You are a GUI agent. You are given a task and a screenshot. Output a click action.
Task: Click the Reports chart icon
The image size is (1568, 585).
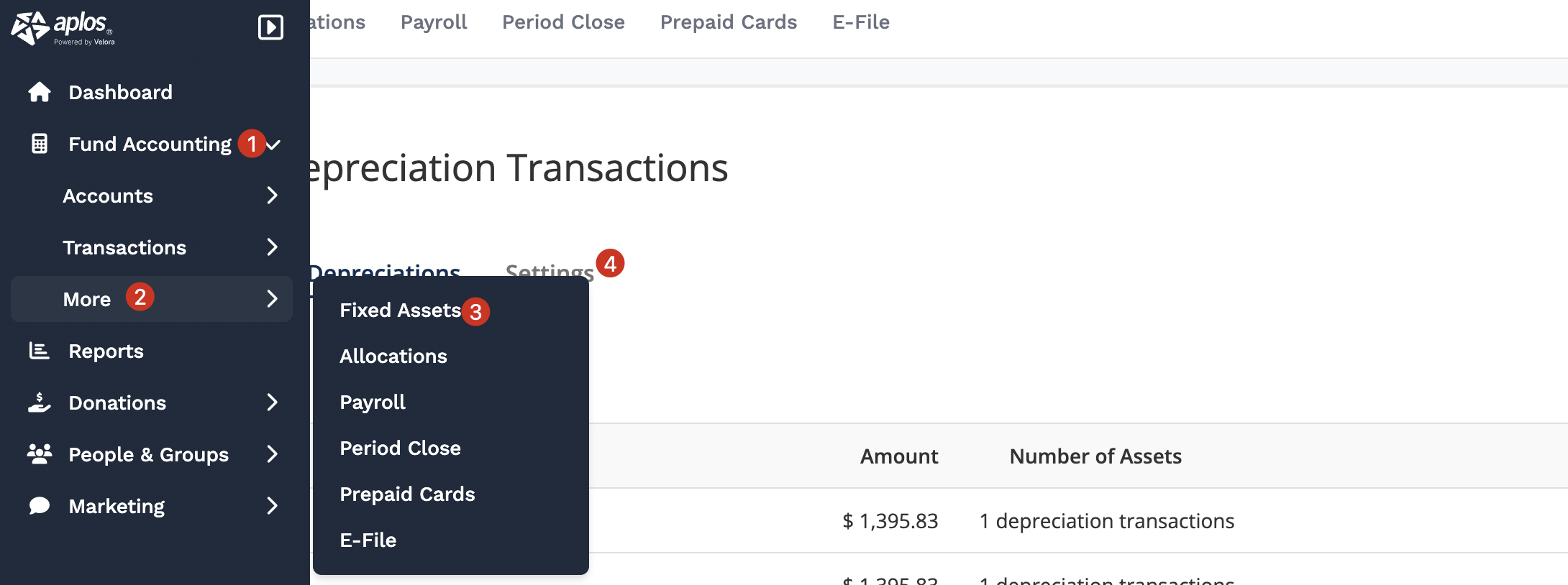tap(40, 351)
